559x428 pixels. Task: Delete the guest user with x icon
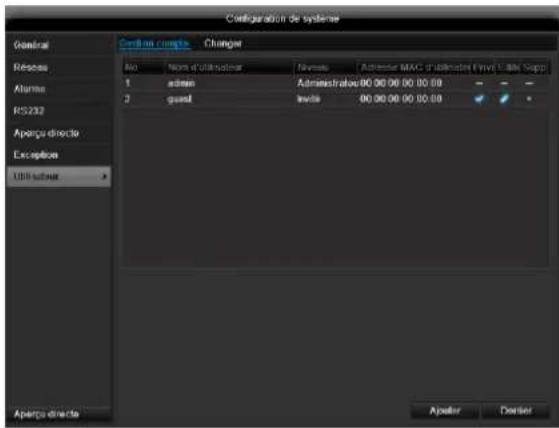click(x=529, y=99)
